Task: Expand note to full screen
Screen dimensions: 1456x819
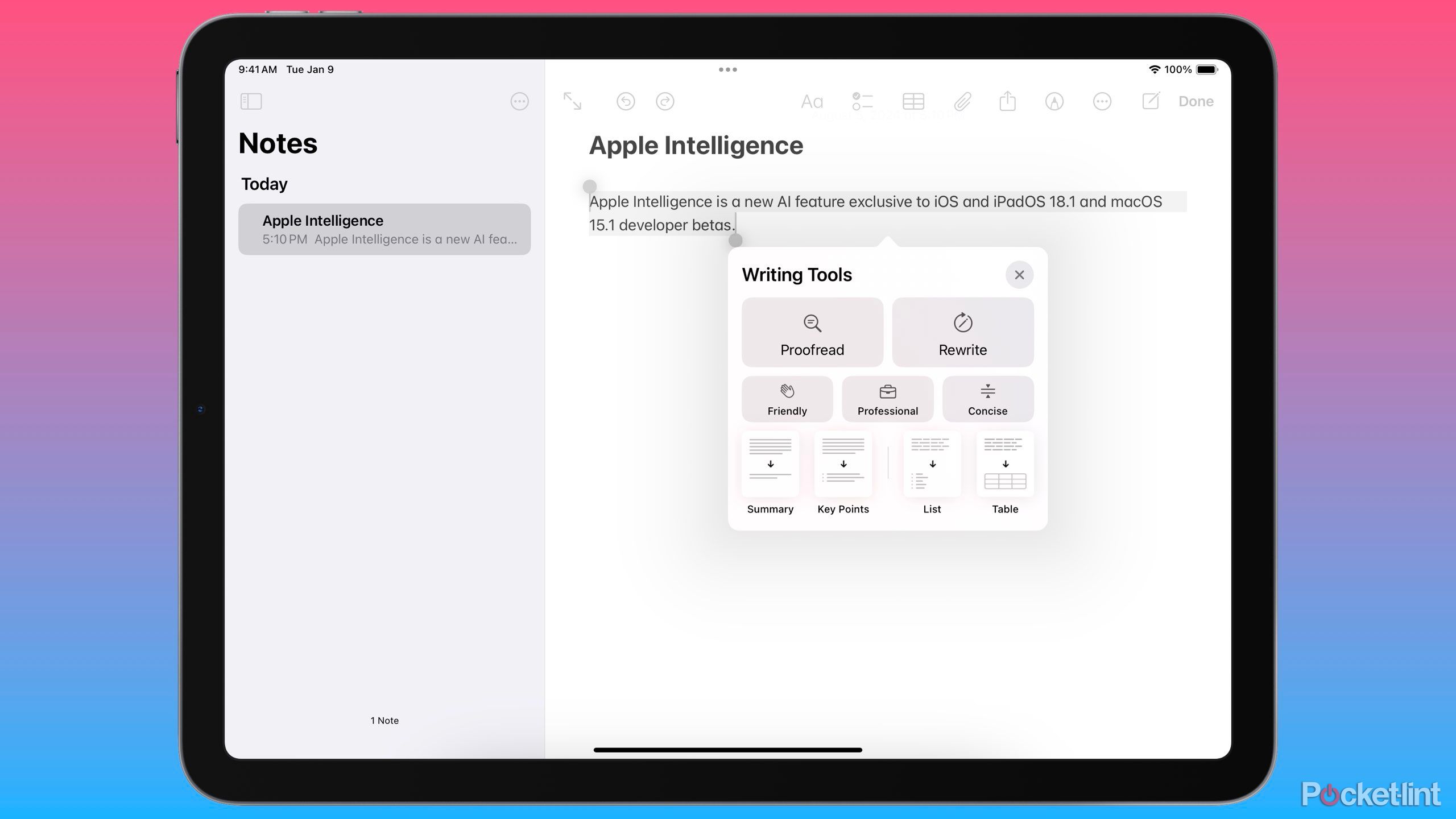Action: 572,101
